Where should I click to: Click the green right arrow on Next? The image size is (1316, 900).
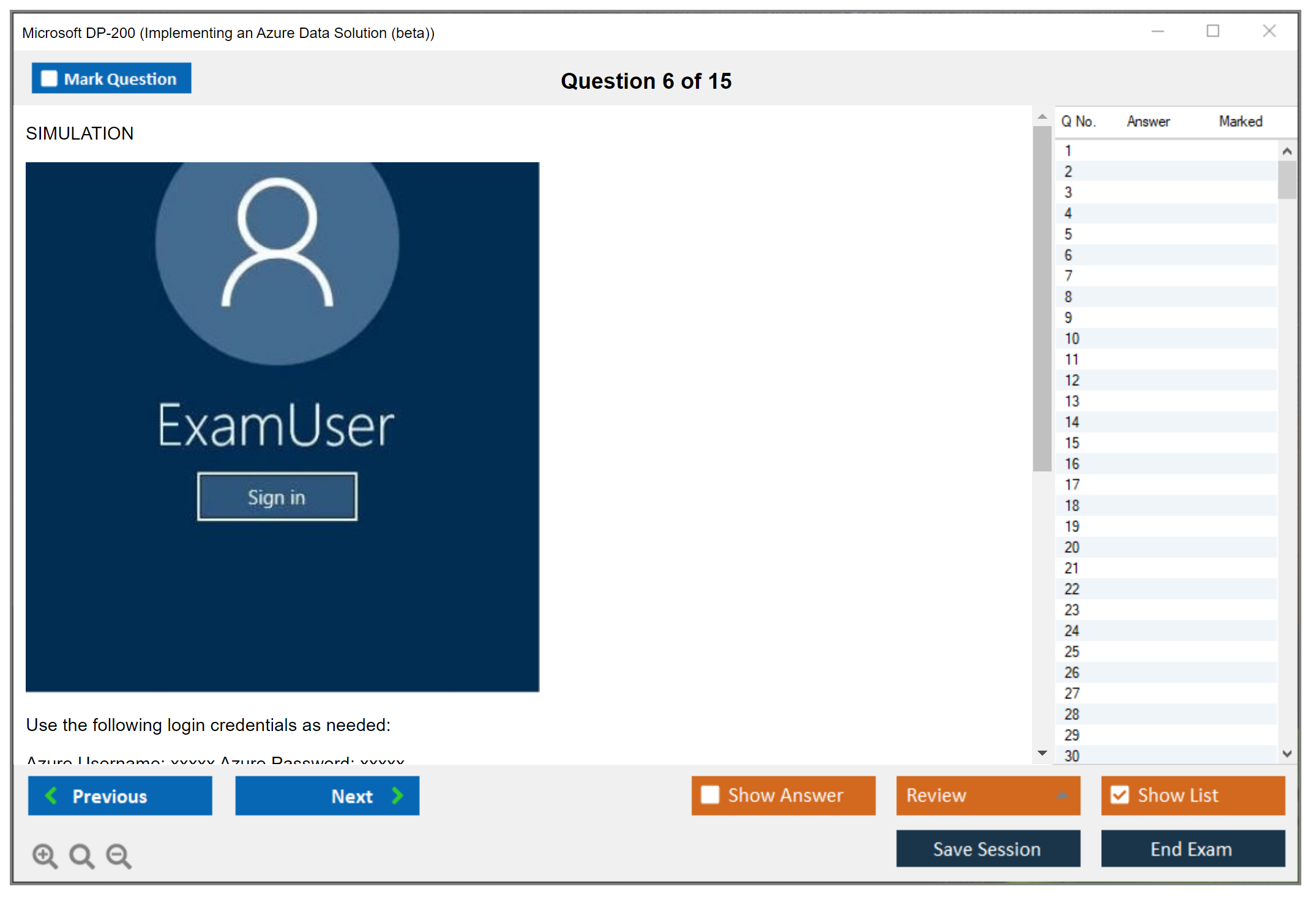click(397, 795)
